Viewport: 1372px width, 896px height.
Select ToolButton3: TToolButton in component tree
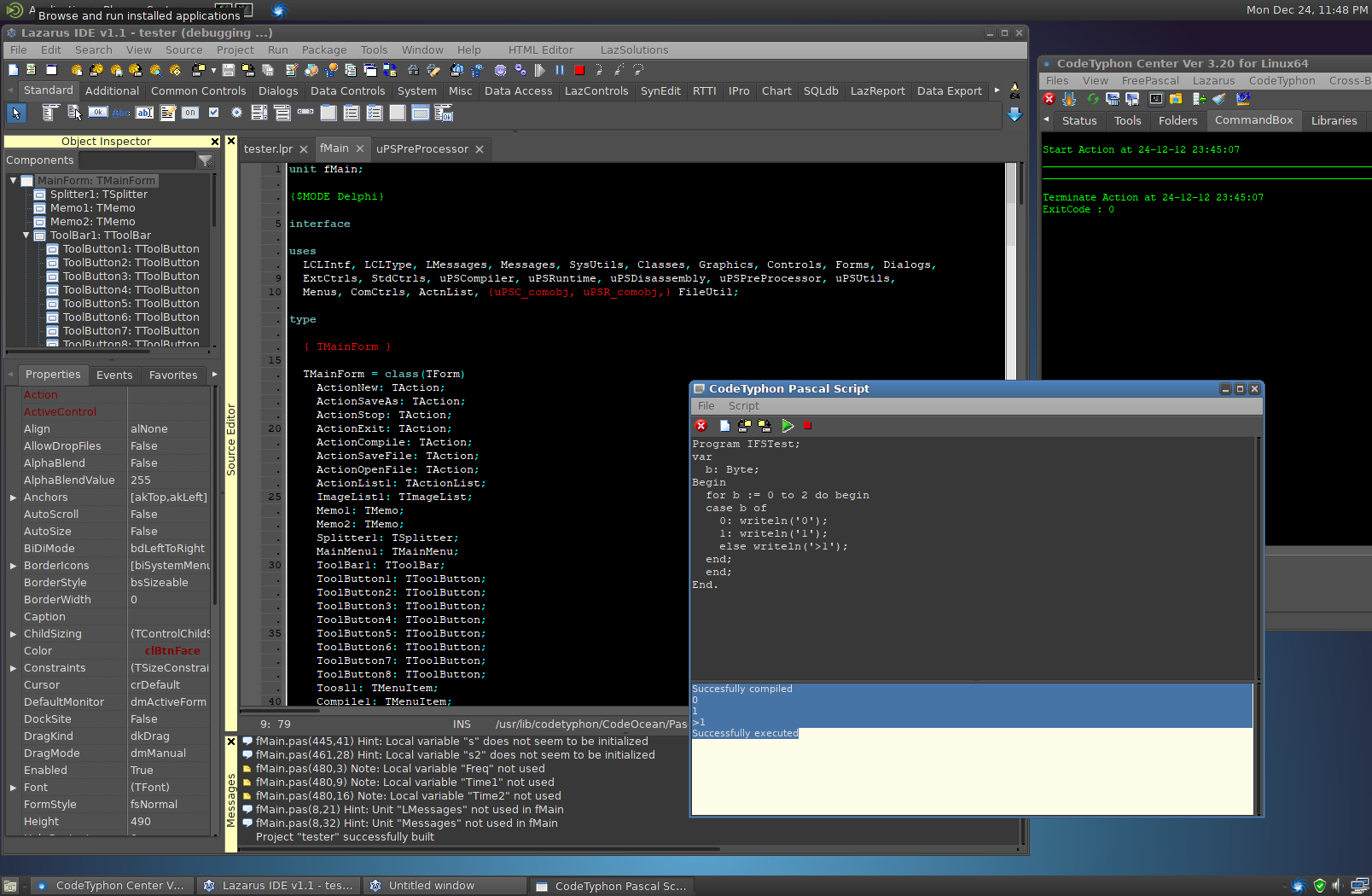[131, 276]
